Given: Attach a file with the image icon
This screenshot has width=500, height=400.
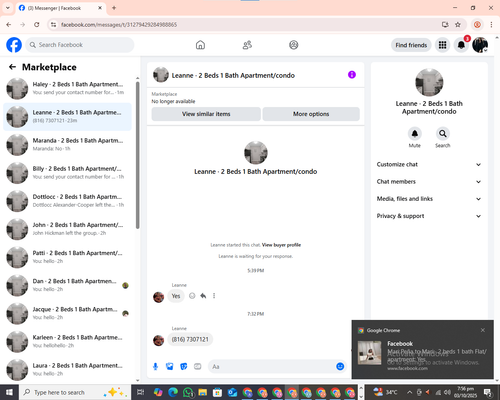Looking at the screenshot, I should point(170,367).
